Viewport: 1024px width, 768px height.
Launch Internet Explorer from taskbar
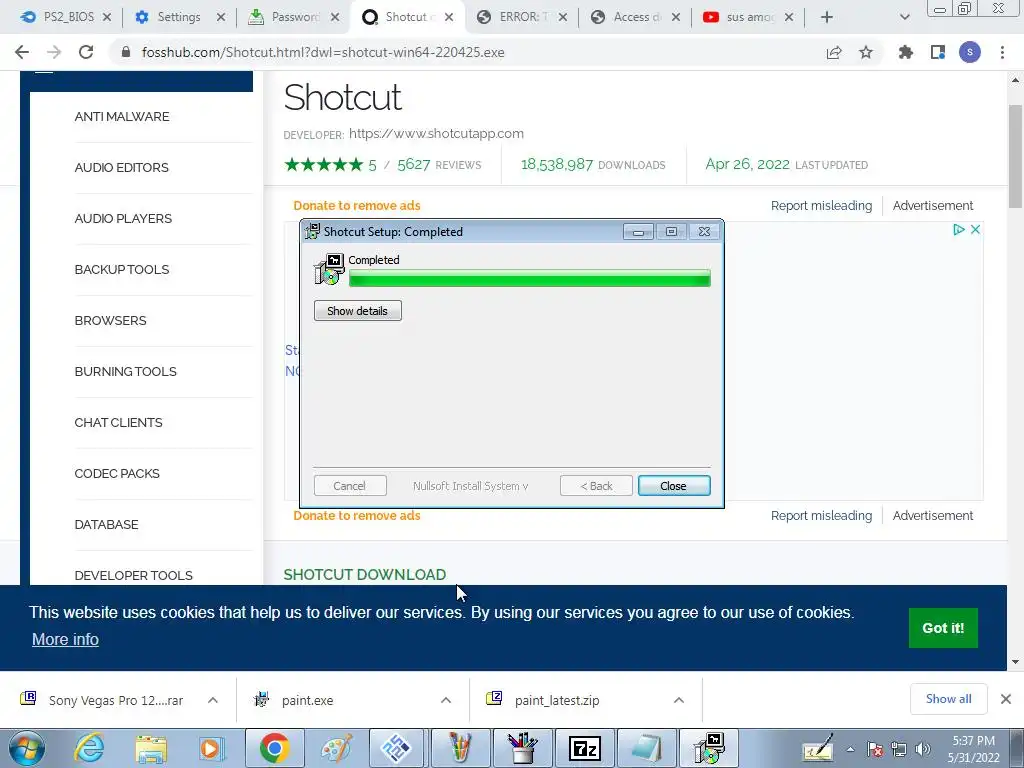89,748
